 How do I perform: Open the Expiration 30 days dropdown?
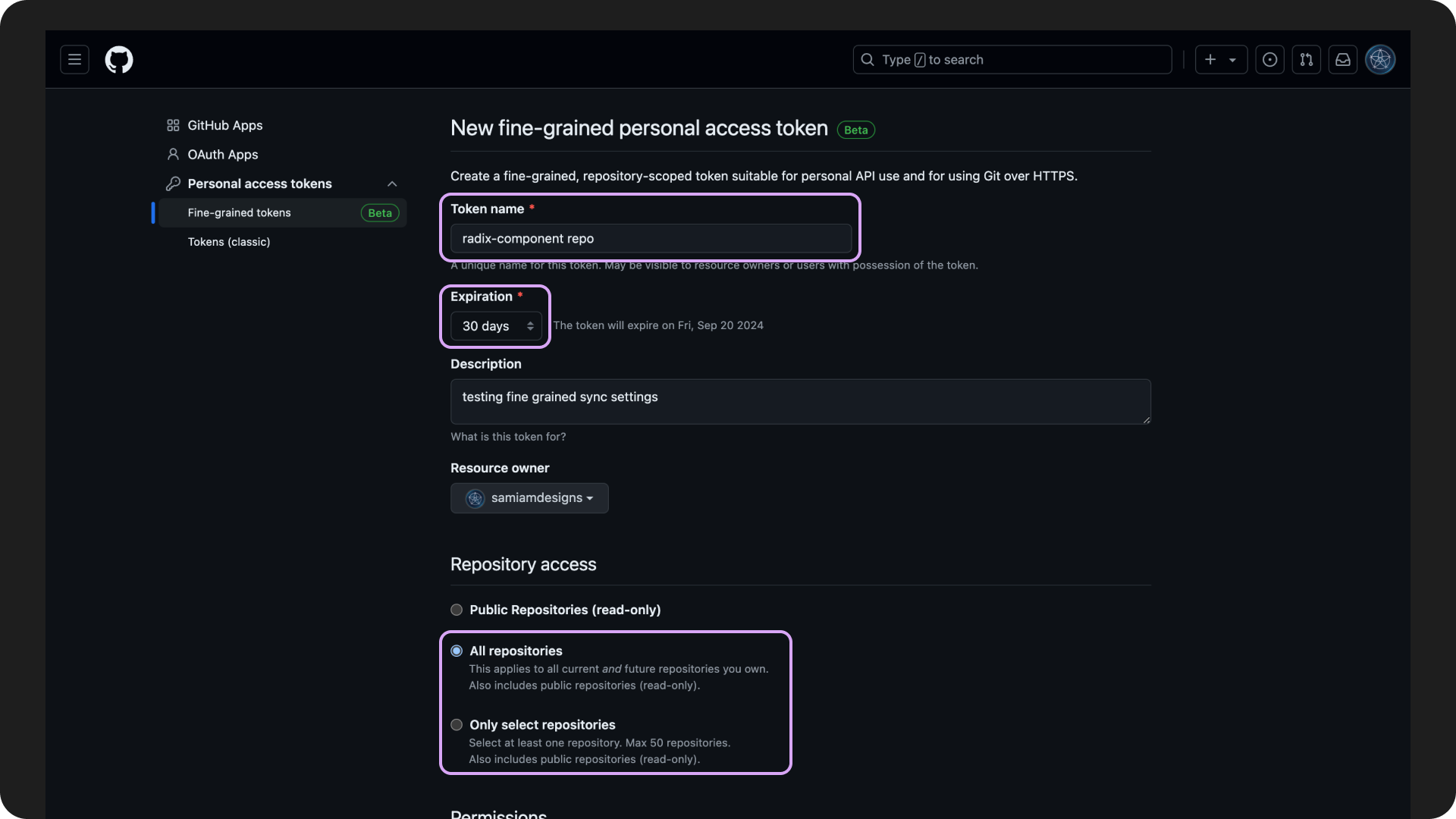coord(496,326)
